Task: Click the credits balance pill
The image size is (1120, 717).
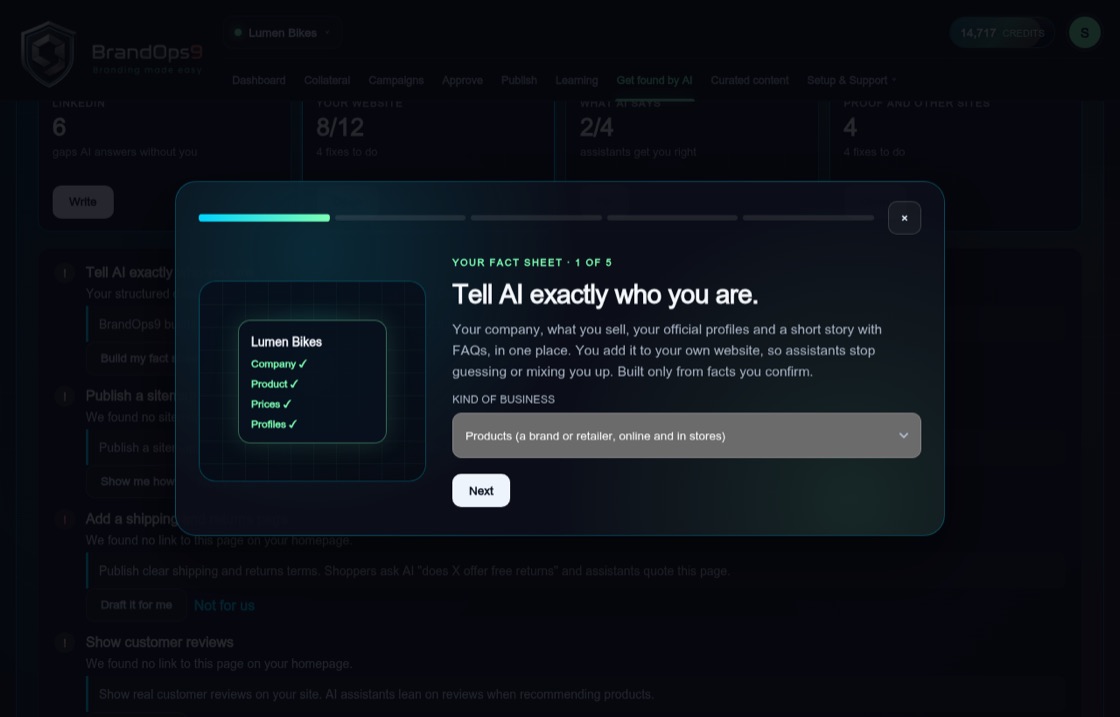Action: pyautogui.click(x=1001, y=33)
